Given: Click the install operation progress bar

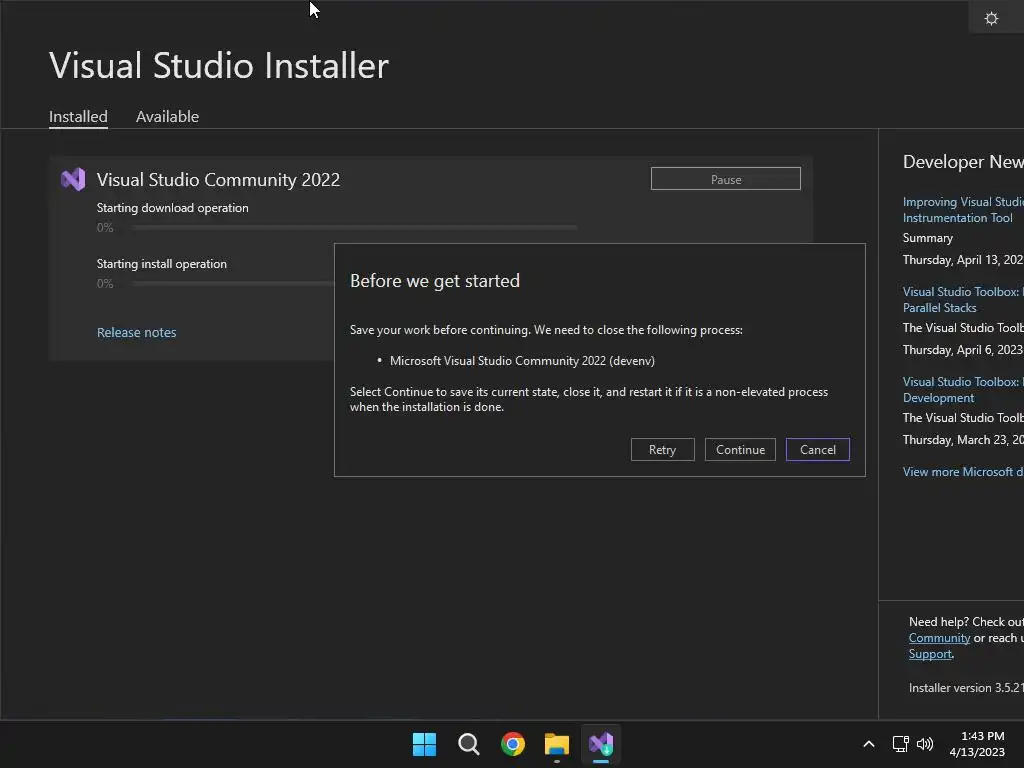Looking at the screenshot, I should (x=233, y=283).
